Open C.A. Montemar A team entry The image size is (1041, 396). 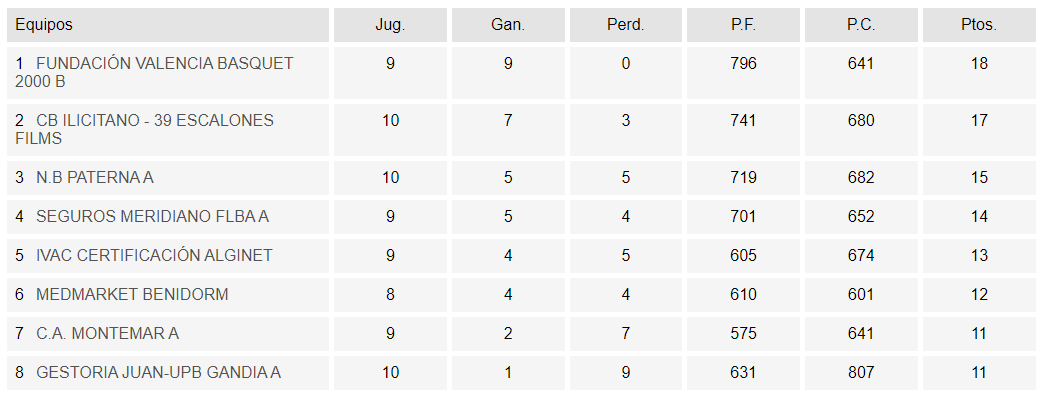(x=107, y=334)
